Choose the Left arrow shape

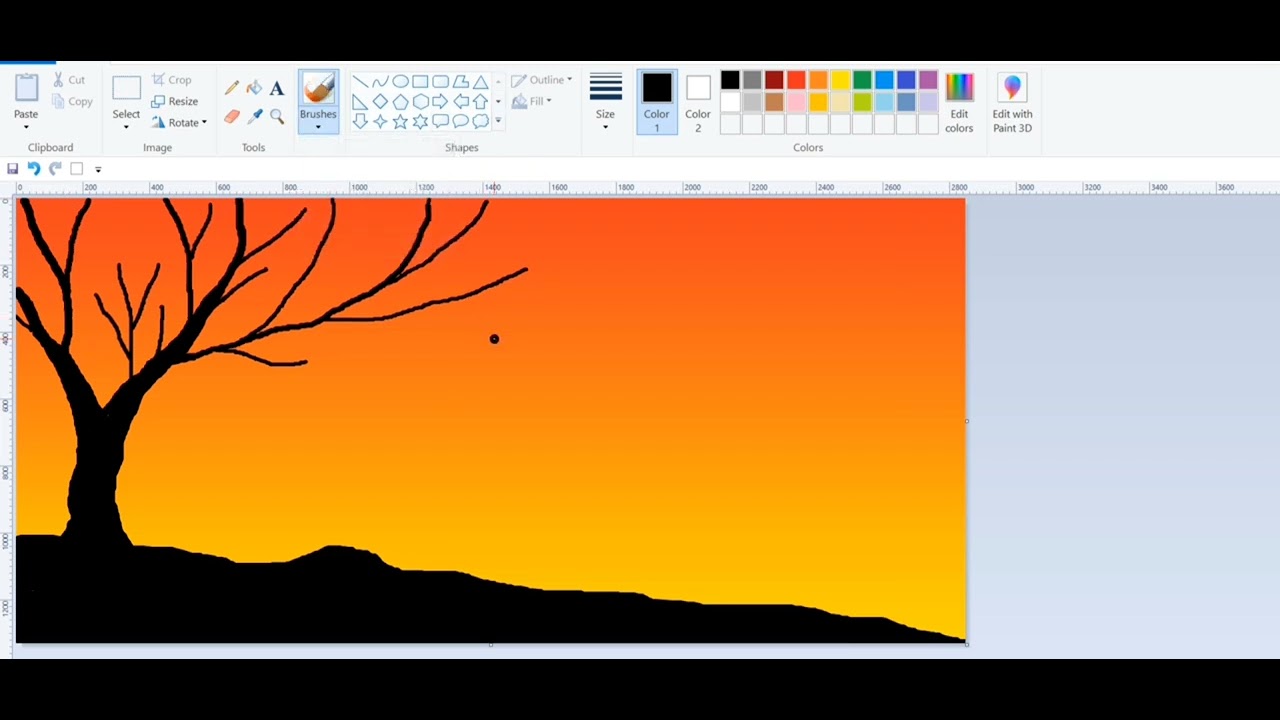tap(460, 102)
